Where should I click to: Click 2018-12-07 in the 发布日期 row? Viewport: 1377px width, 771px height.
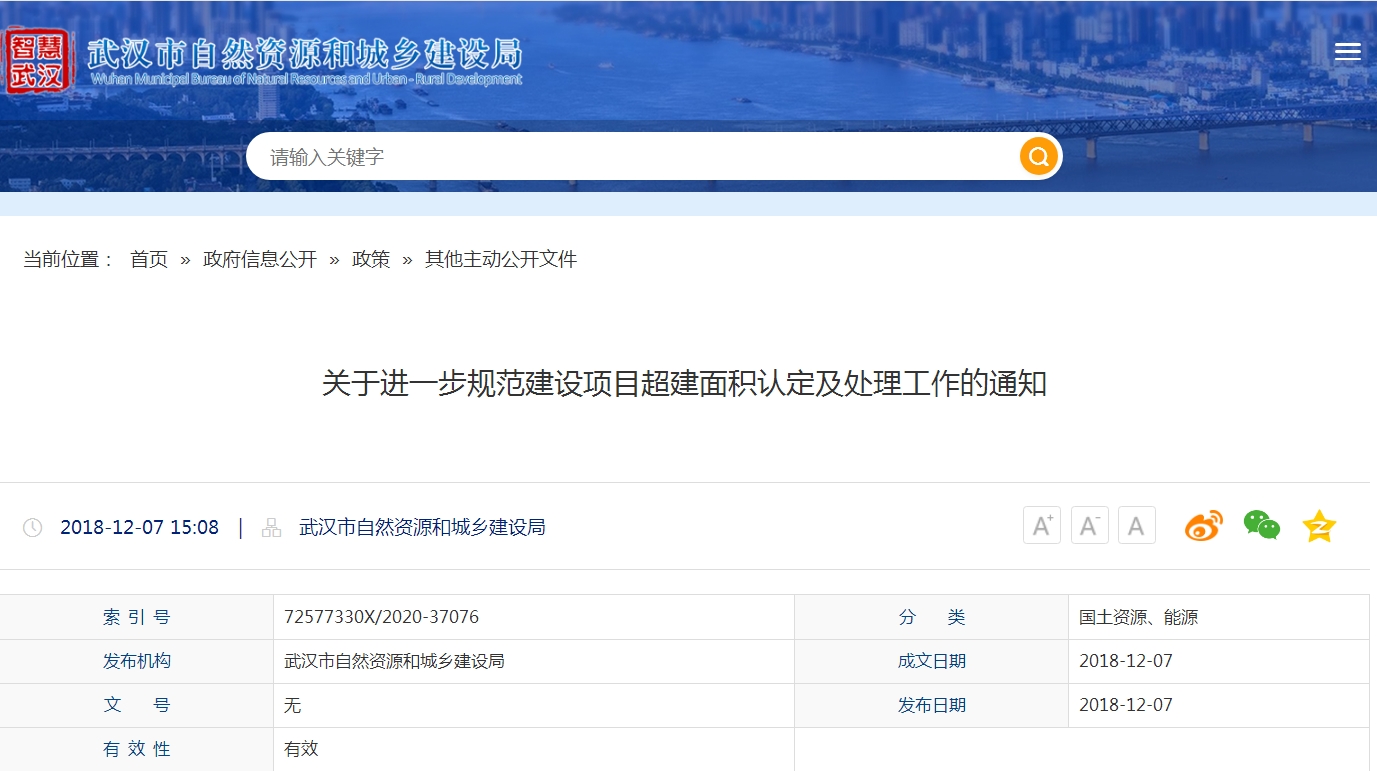click(x=1126, y=705)
